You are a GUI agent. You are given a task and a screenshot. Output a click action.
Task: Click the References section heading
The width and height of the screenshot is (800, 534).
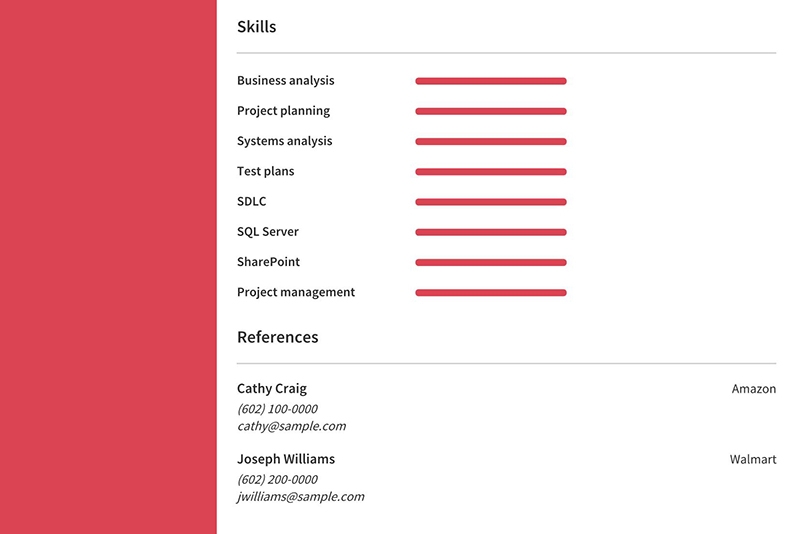click(x=278, y=337)
